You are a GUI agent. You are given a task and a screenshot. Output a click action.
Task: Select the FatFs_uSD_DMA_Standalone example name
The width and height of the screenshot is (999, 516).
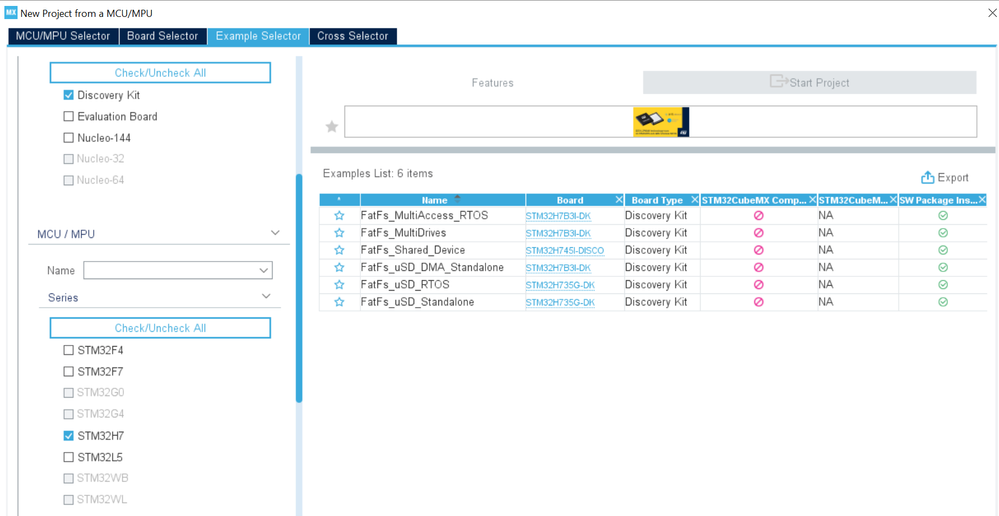tap(432, 268)
